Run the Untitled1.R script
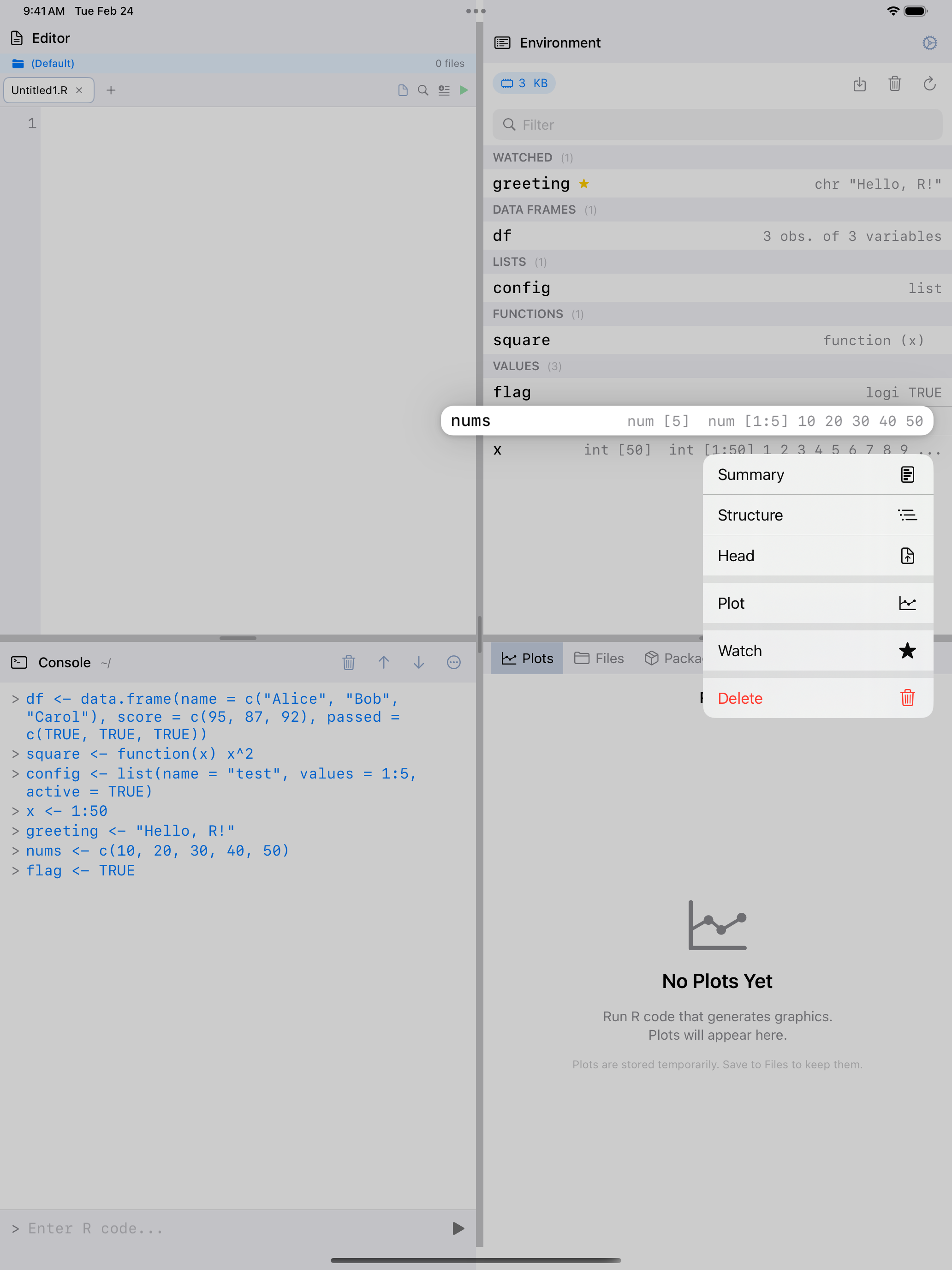Screen dimensions: 952x1270 click(x=464, y=90)
